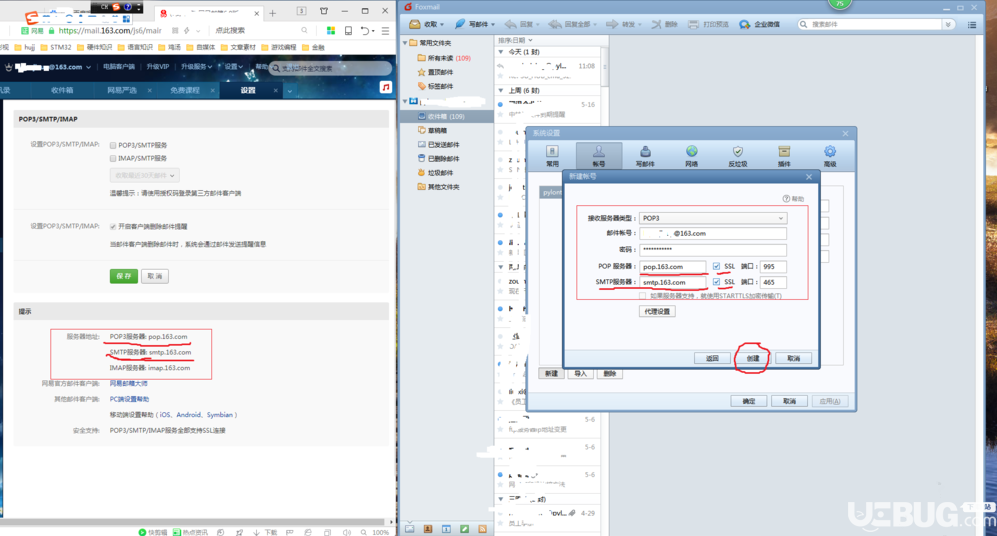Open the more-tabs chevron next to 设置 tab

(289, 91)
